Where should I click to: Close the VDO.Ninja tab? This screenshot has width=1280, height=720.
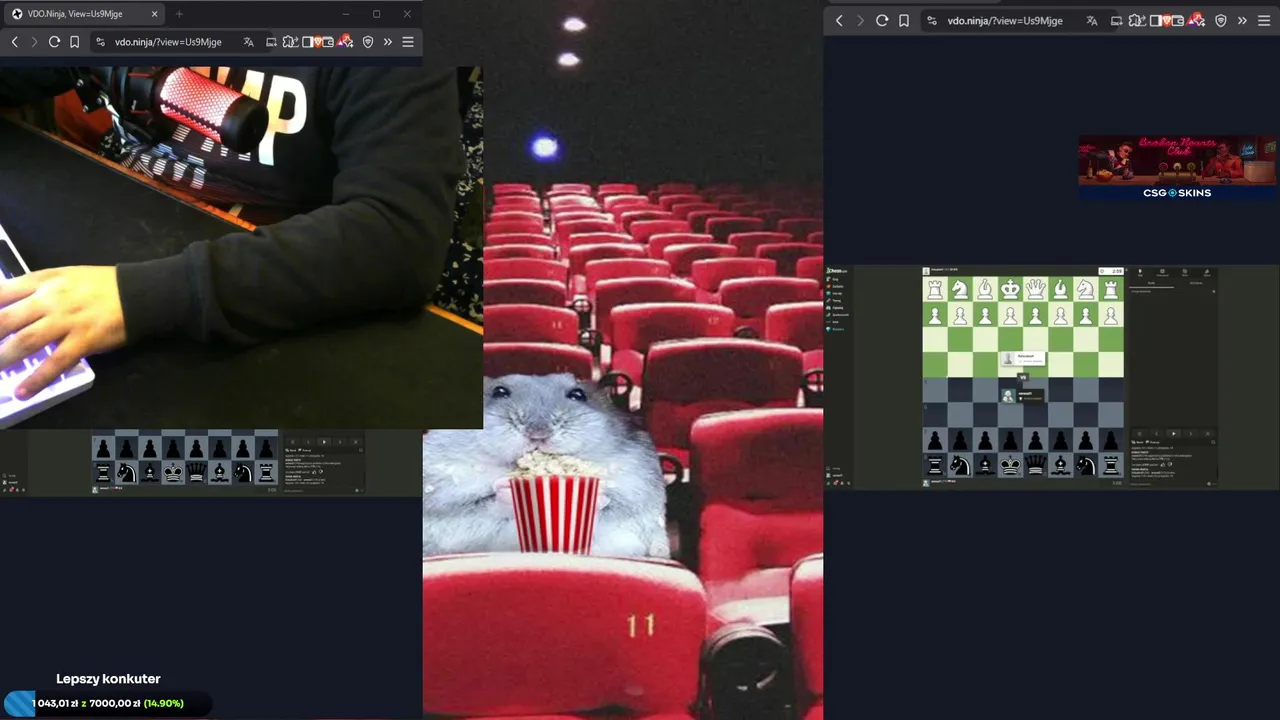pyautogui.click(x=154, y=14)
